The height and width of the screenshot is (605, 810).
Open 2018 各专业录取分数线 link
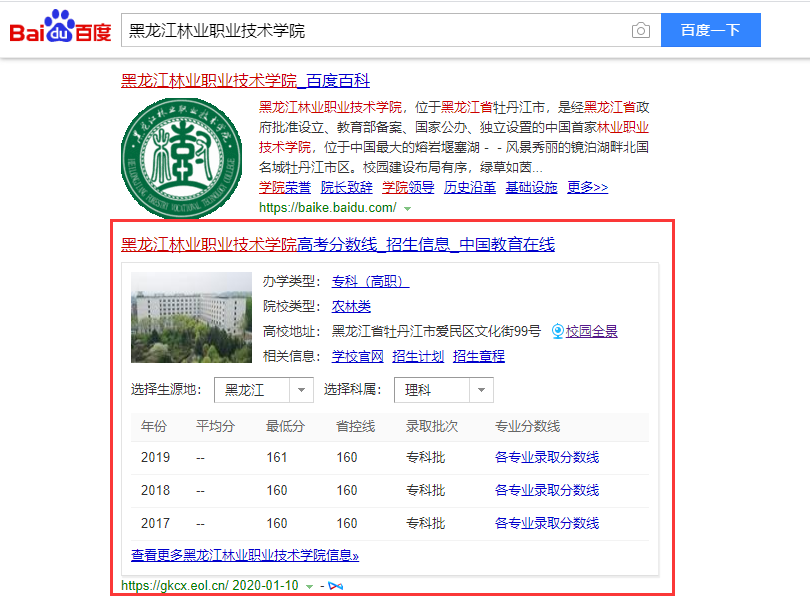(547, 490)
